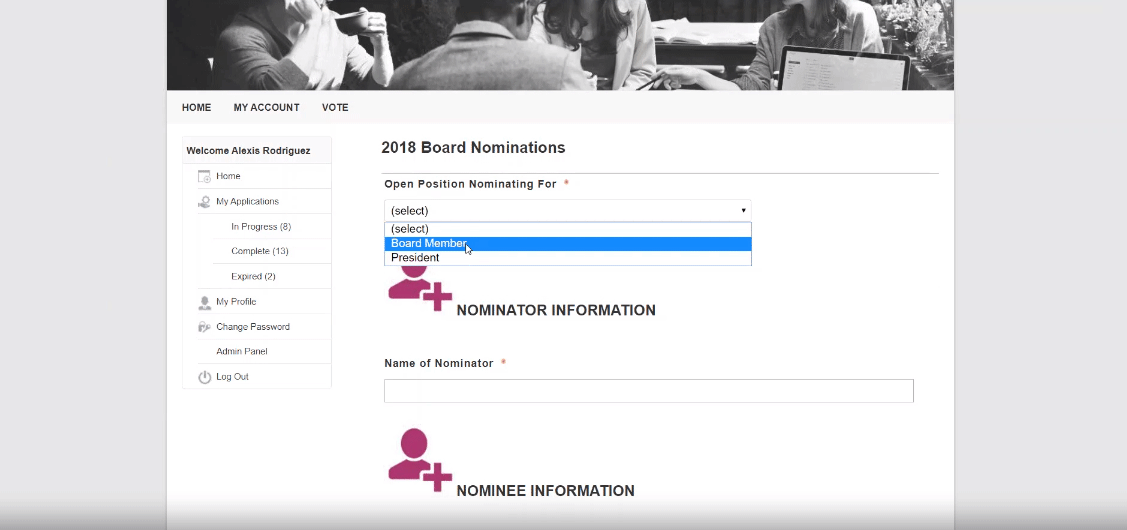Click the Log Out power icon
This screenshot has width=1127, height=530.
point(204,377)
